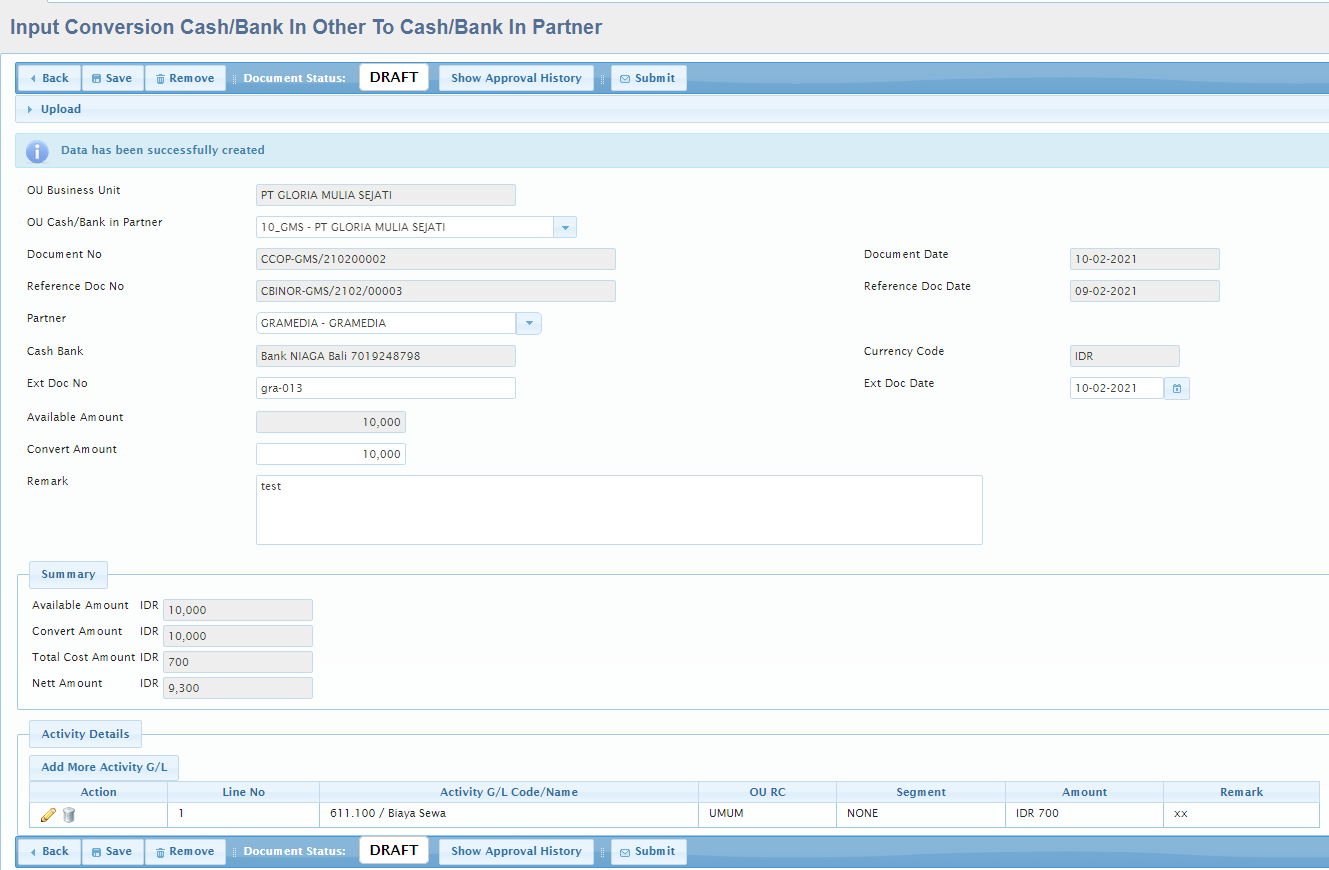Click the NONE cell in Segment column
1329x870 pixels.
(x=921, y=814)
